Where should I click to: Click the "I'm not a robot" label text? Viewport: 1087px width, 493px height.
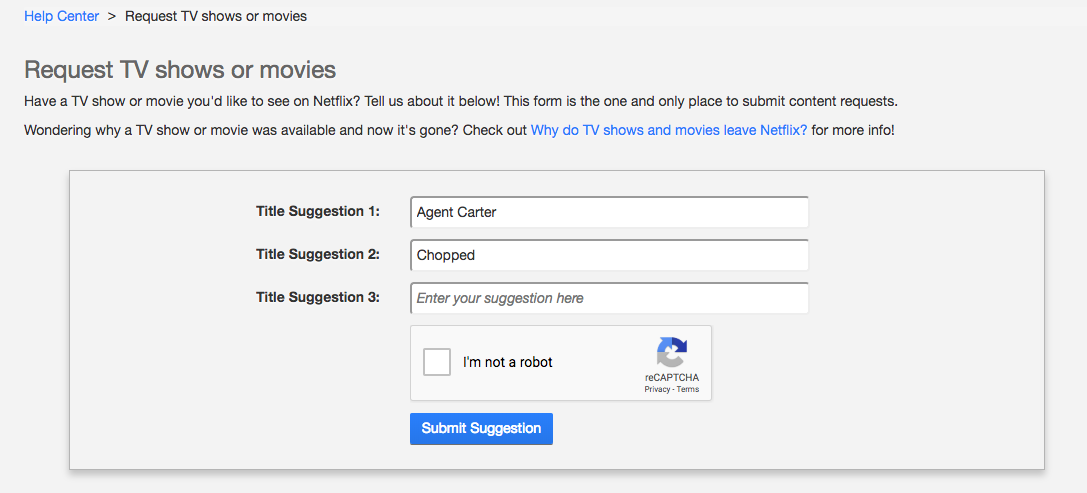point(508,362)
